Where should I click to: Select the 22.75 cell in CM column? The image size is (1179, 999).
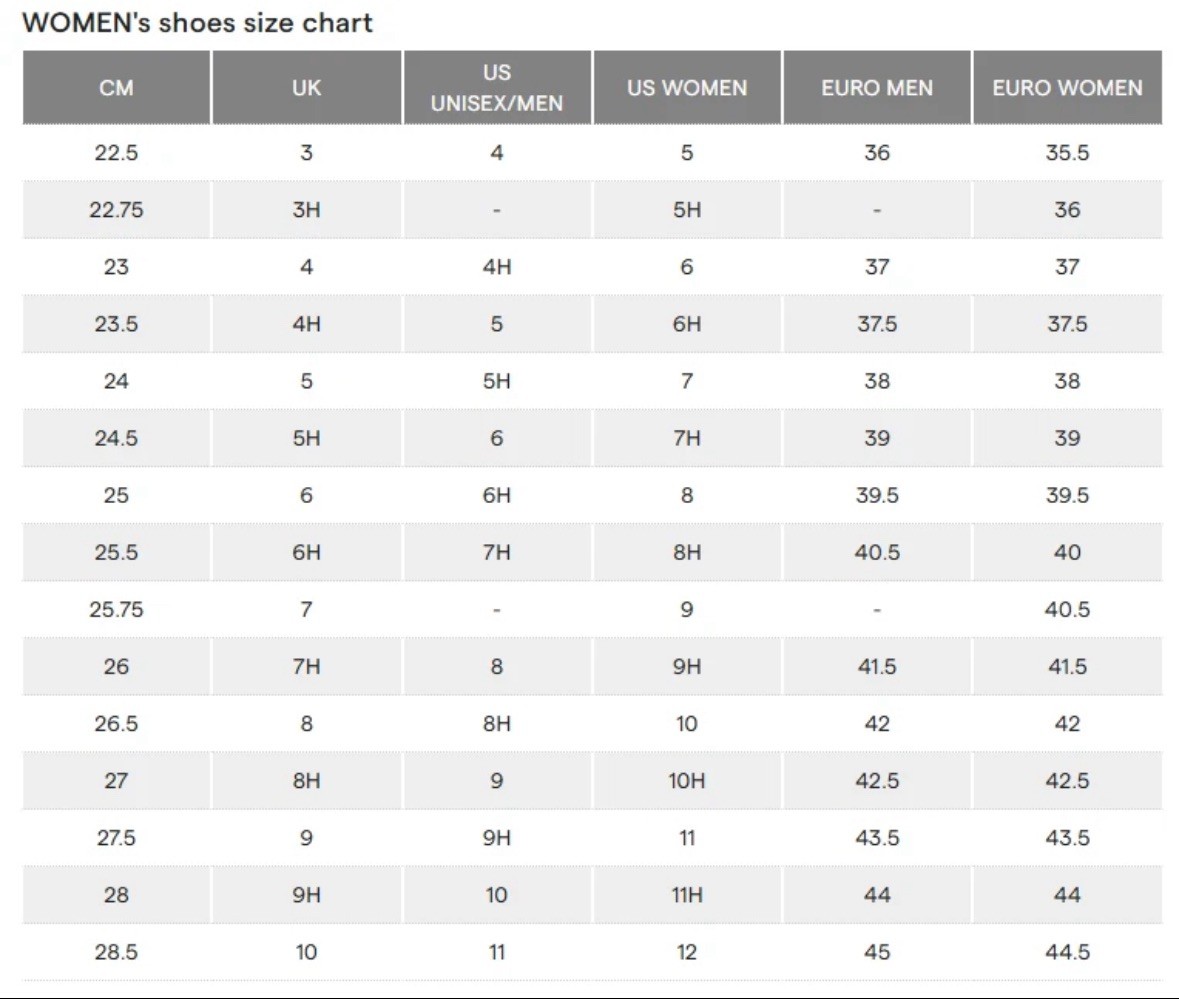(x=116, y=210)
